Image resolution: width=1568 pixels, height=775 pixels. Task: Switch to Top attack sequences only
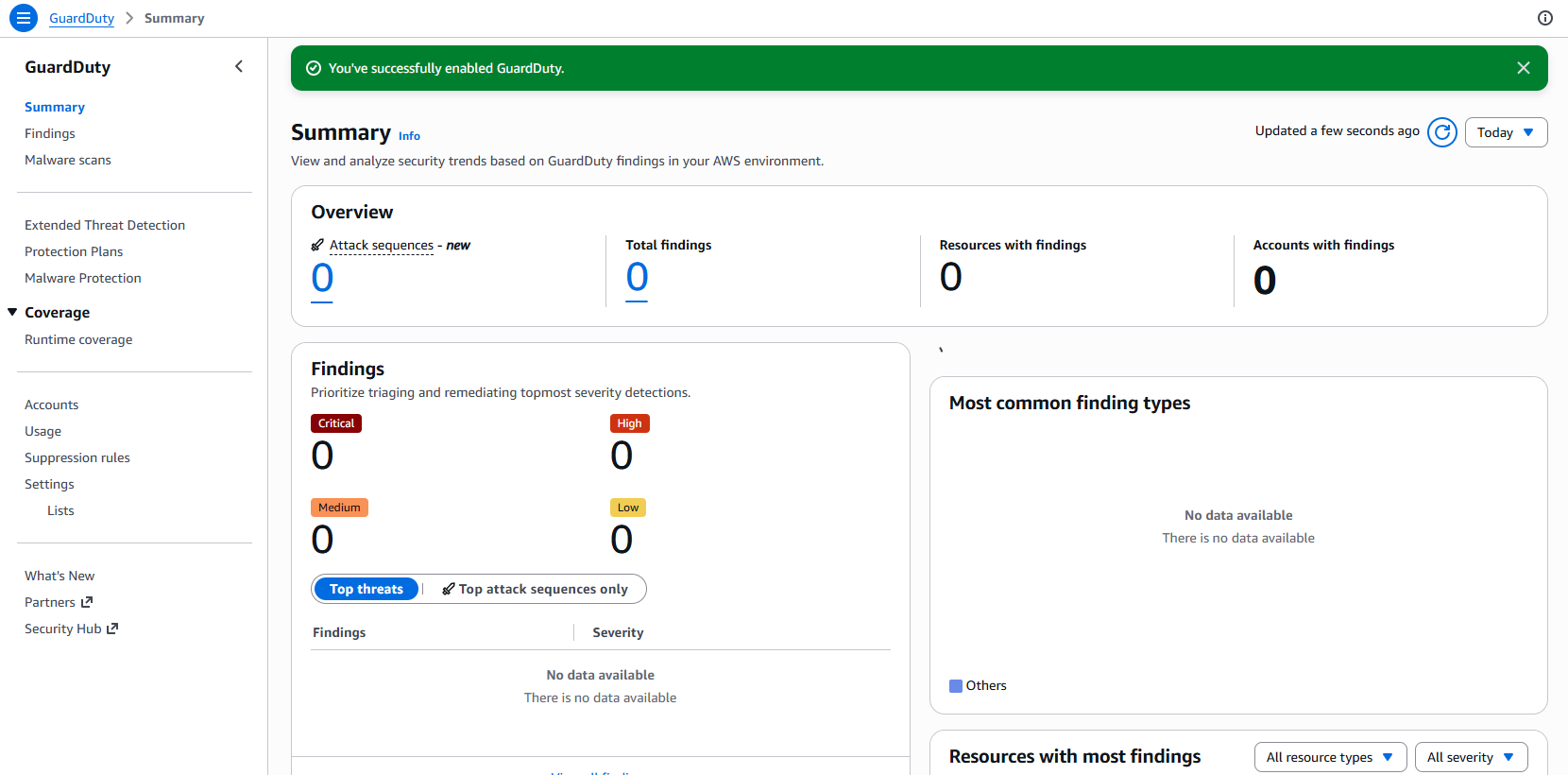[x=535, y=589]
